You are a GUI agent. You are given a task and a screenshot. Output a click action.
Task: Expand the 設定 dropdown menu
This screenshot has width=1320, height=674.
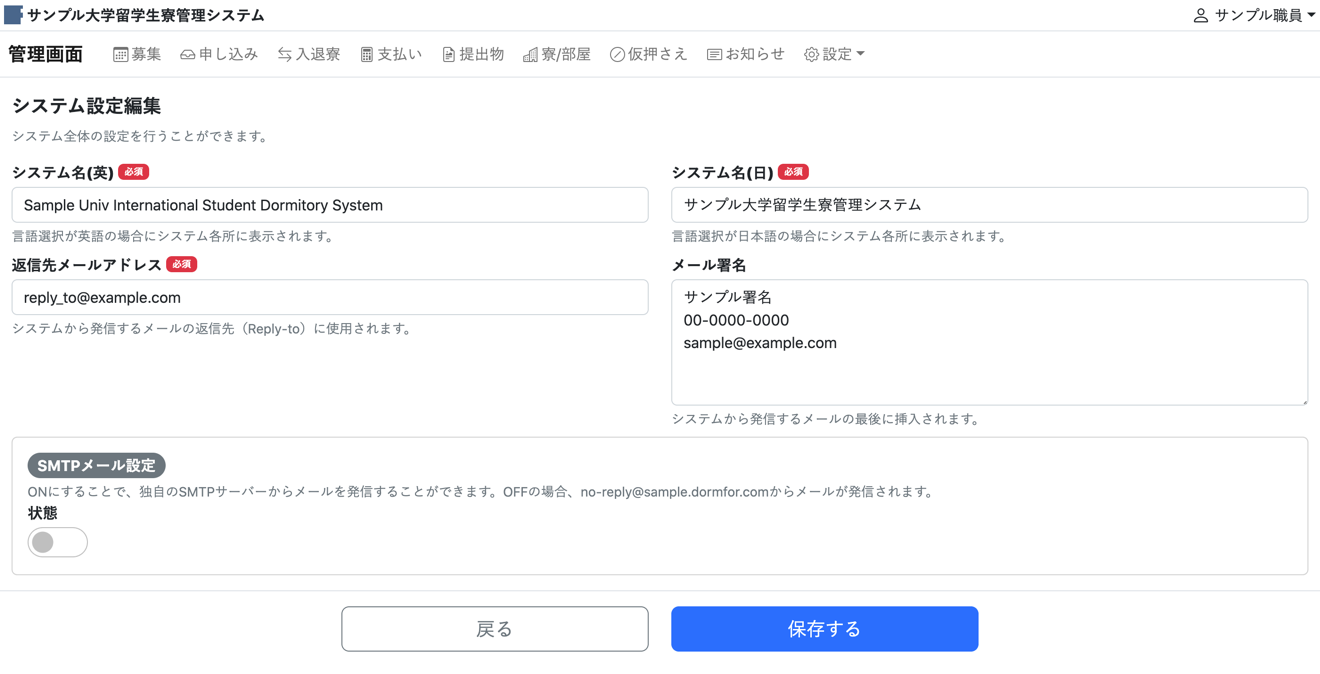tap(834, 55)
